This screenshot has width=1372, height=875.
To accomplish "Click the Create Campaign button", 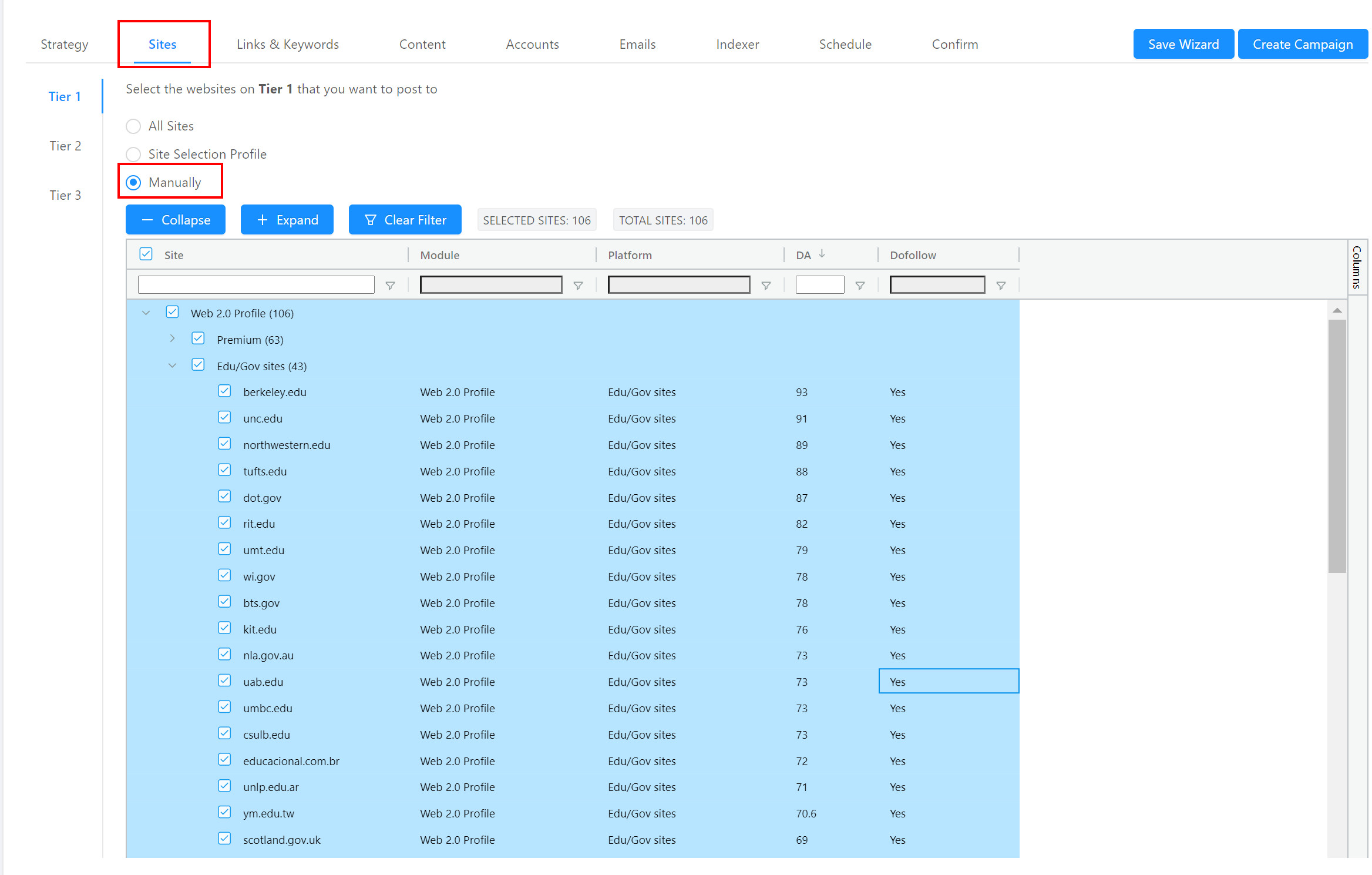I will tap(1303, 43).
